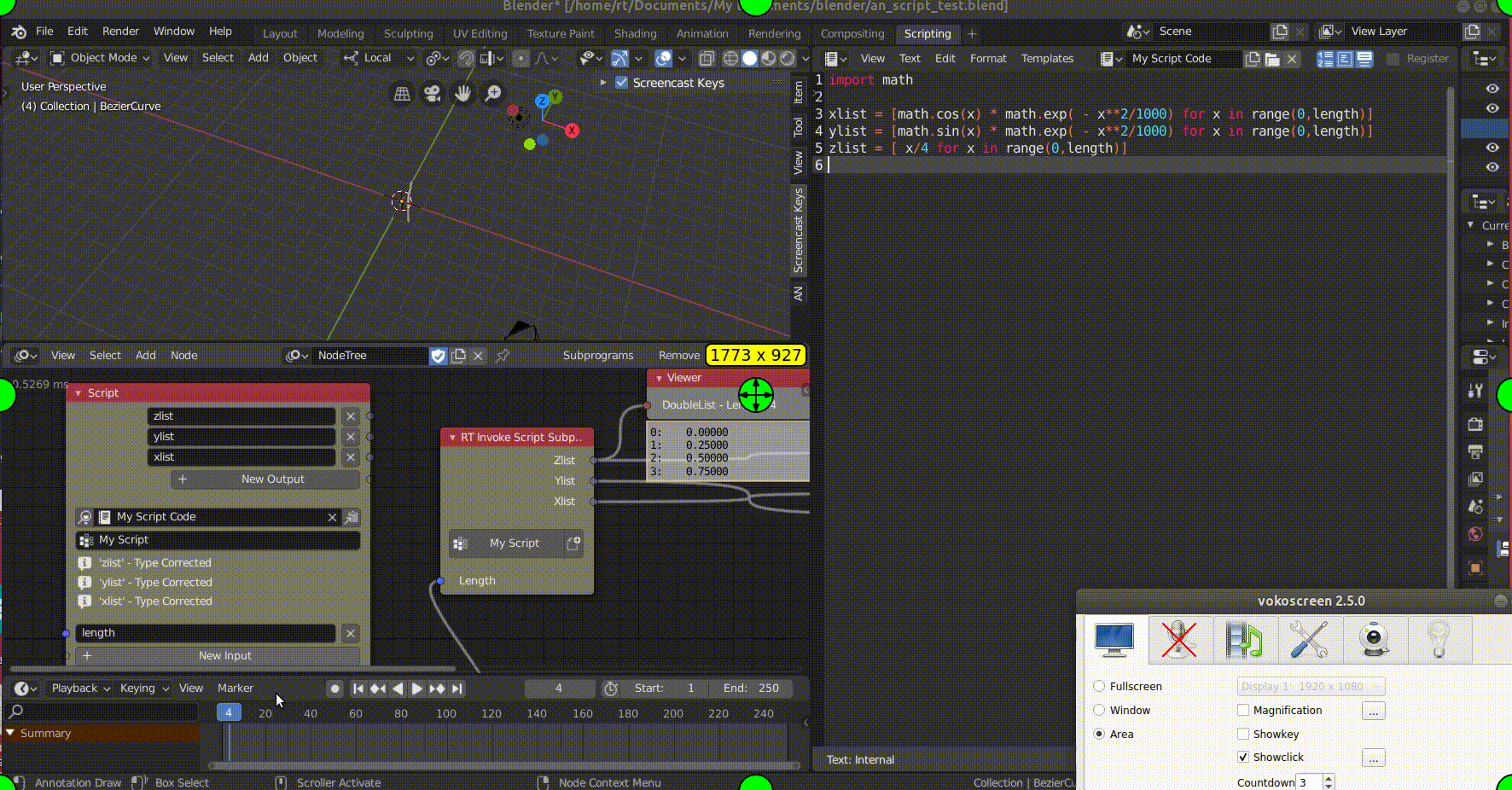Click New Output button in Script node

(x=265, y=479)
